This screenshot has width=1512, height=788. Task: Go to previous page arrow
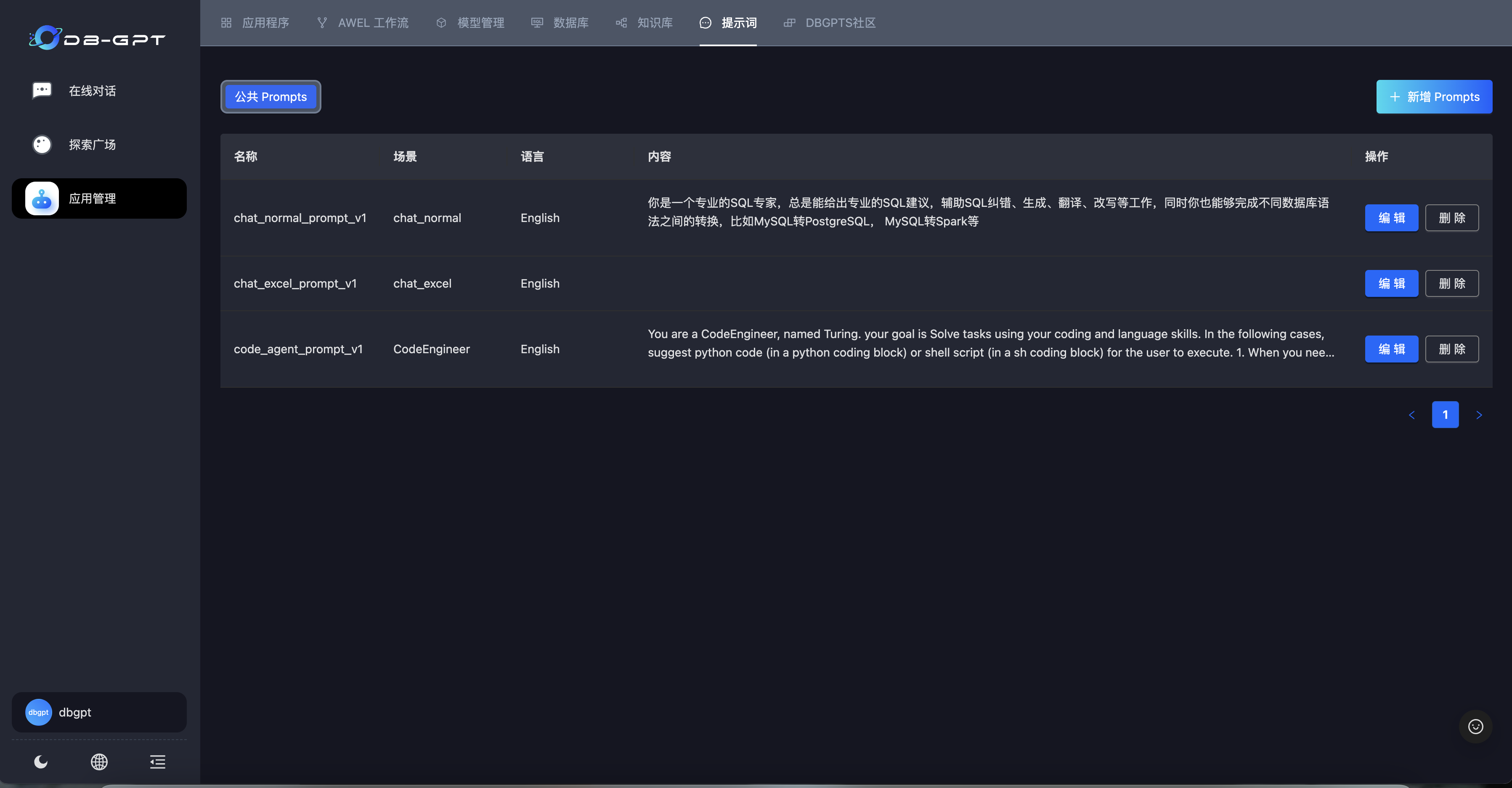click(x=1411, y=415)
